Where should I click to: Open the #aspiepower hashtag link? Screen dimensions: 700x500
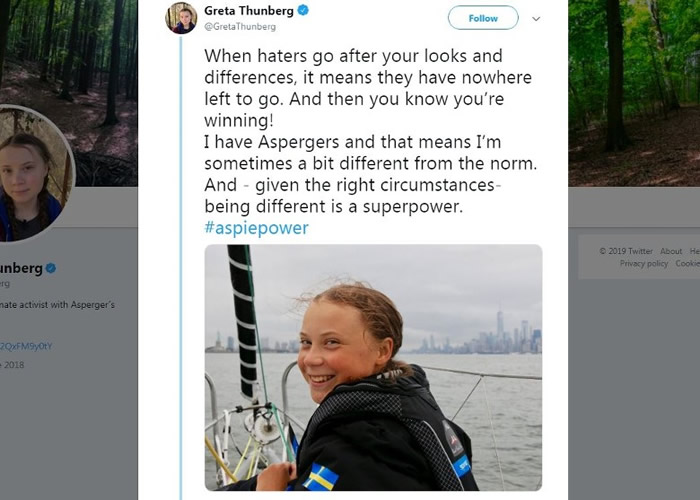click(x=256, y=228)
